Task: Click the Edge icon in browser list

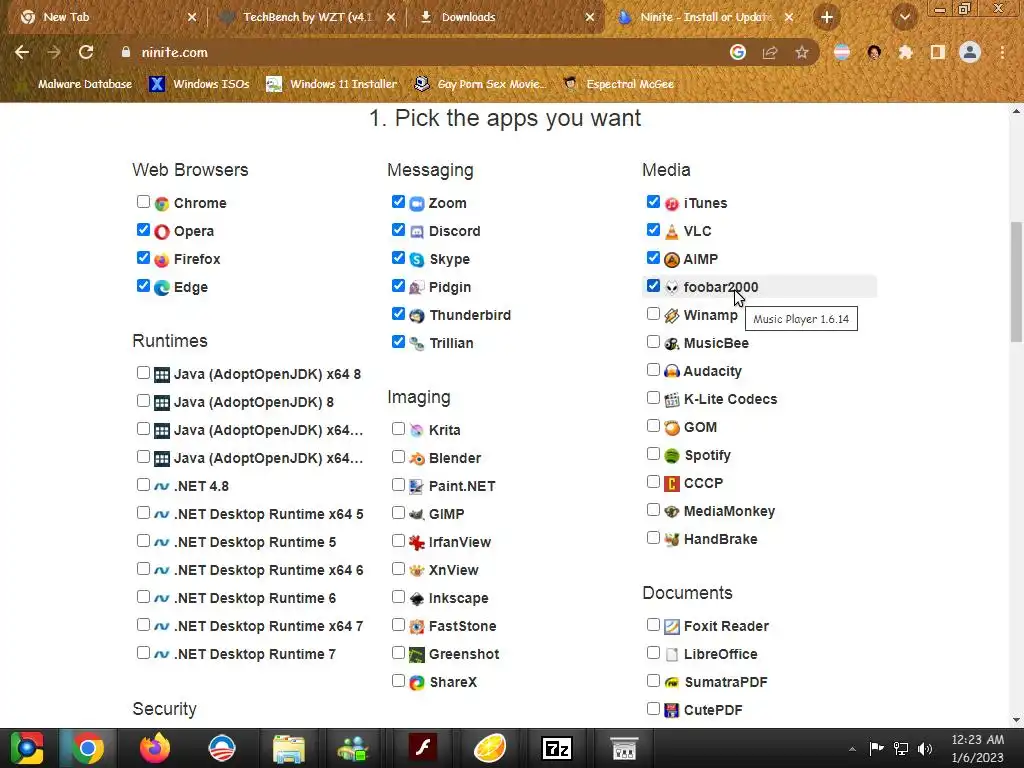Action: 161,287
